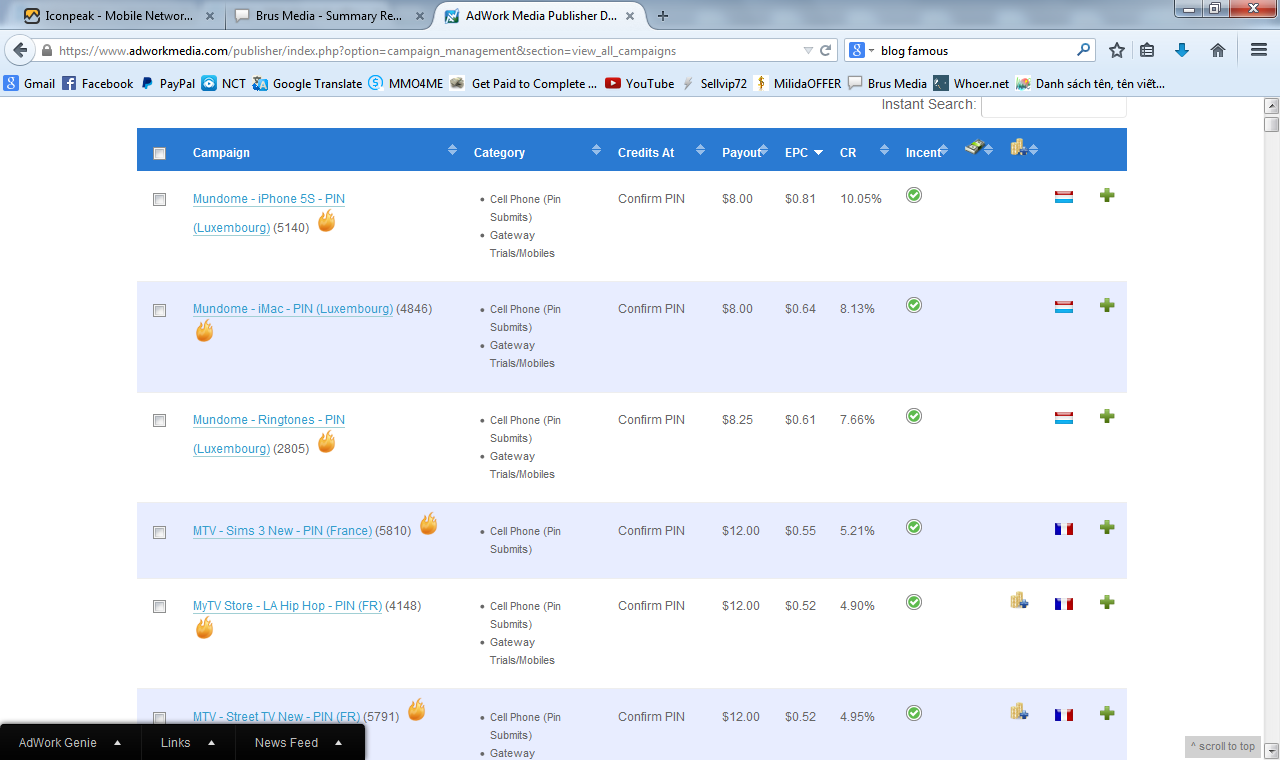Screen dimensions: 1280x760
Task: Click the scroll to top button
Action: [1222, 747]
